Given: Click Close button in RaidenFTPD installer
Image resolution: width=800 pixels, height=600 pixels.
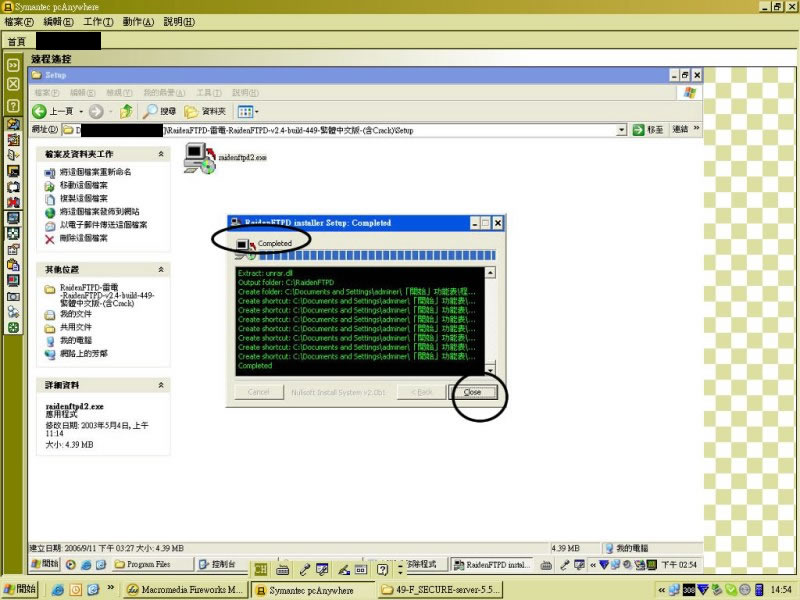Looking at the screenshot, I should (473, 392).
